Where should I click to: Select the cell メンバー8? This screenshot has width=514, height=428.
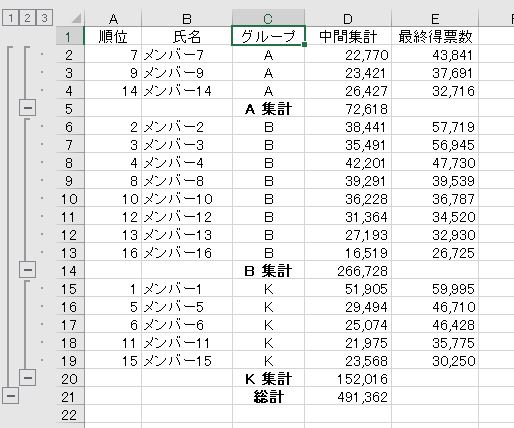[187, 180]
